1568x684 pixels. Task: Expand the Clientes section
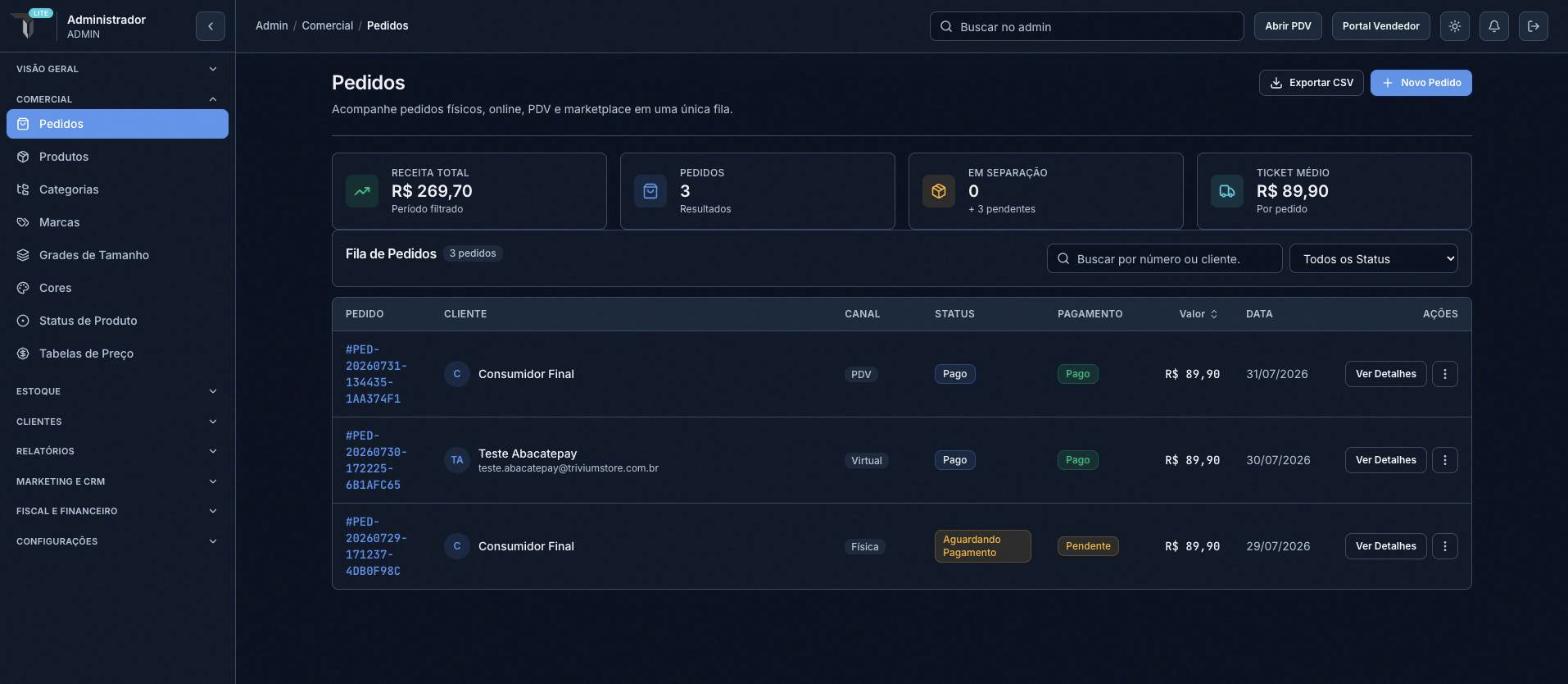pos(117,421)
